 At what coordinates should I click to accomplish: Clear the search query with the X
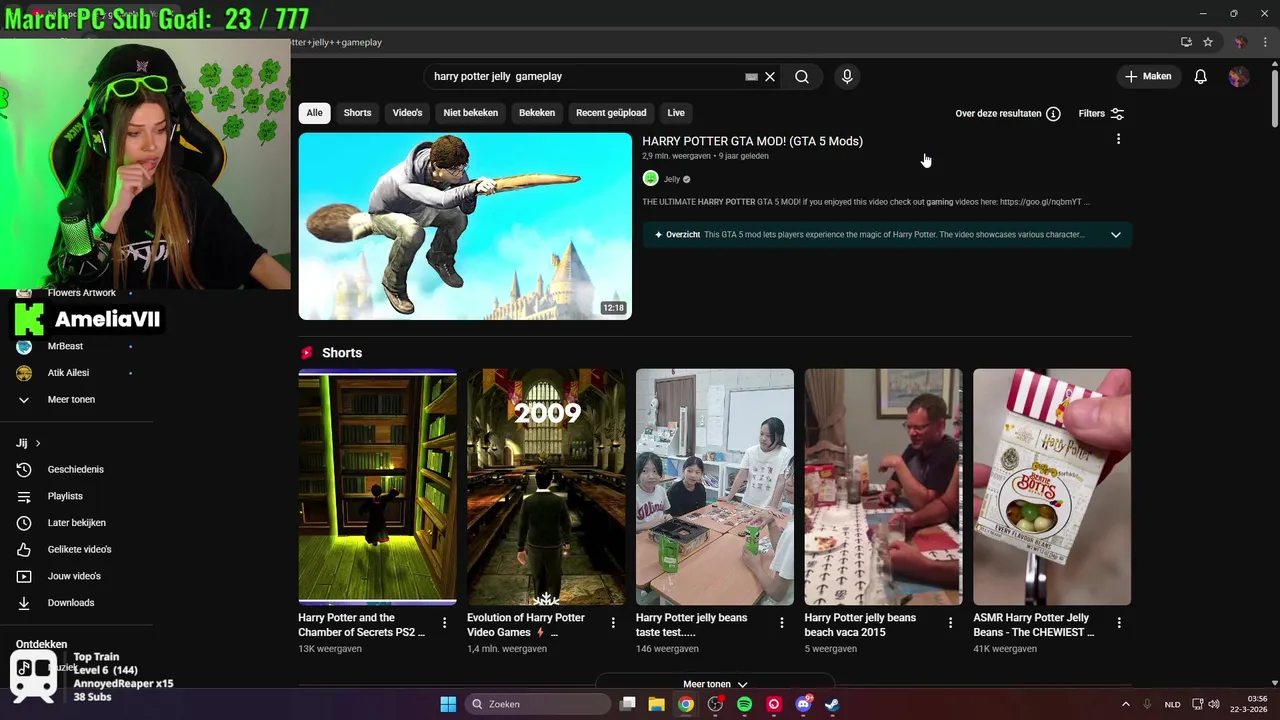[770, 77]
